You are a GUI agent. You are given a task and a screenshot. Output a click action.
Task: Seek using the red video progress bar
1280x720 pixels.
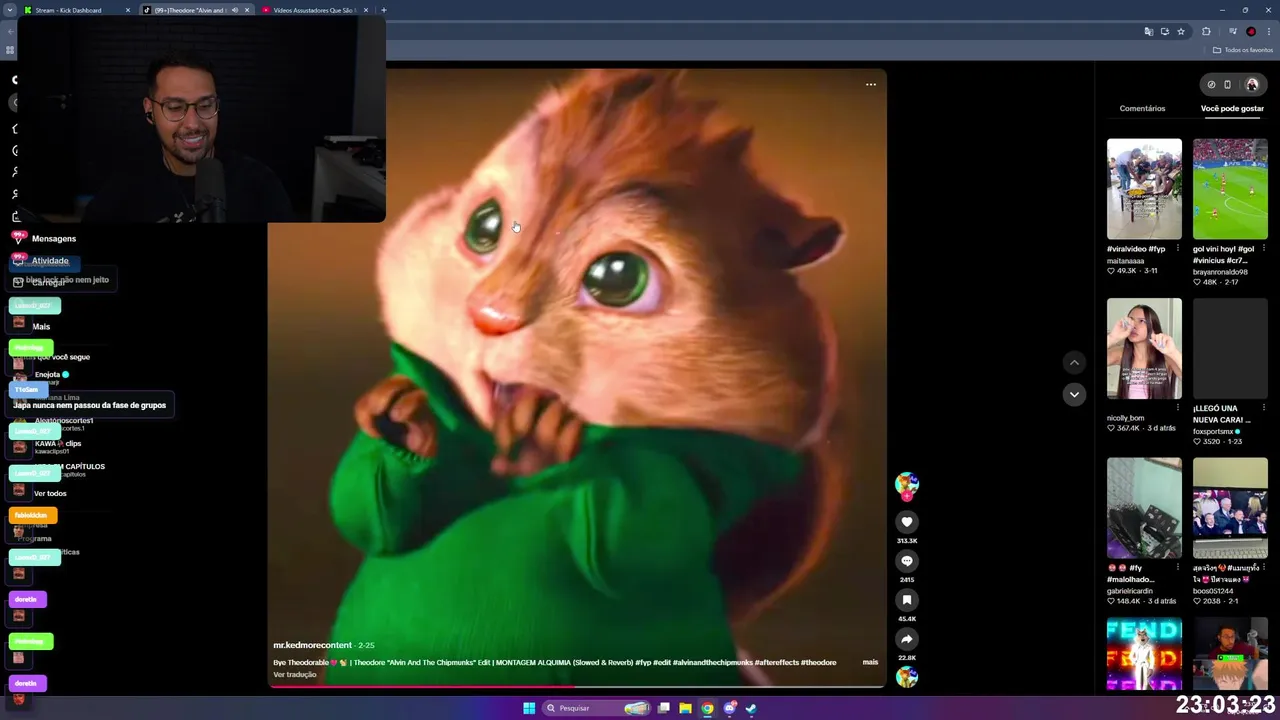tap(577, 687)
